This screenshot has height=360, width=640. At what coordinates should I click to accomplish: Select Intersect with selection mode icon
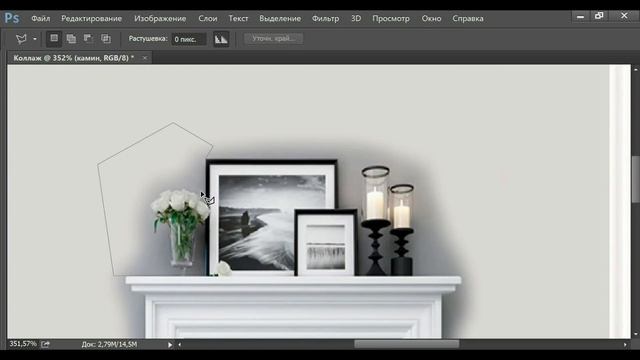(106, 39)
